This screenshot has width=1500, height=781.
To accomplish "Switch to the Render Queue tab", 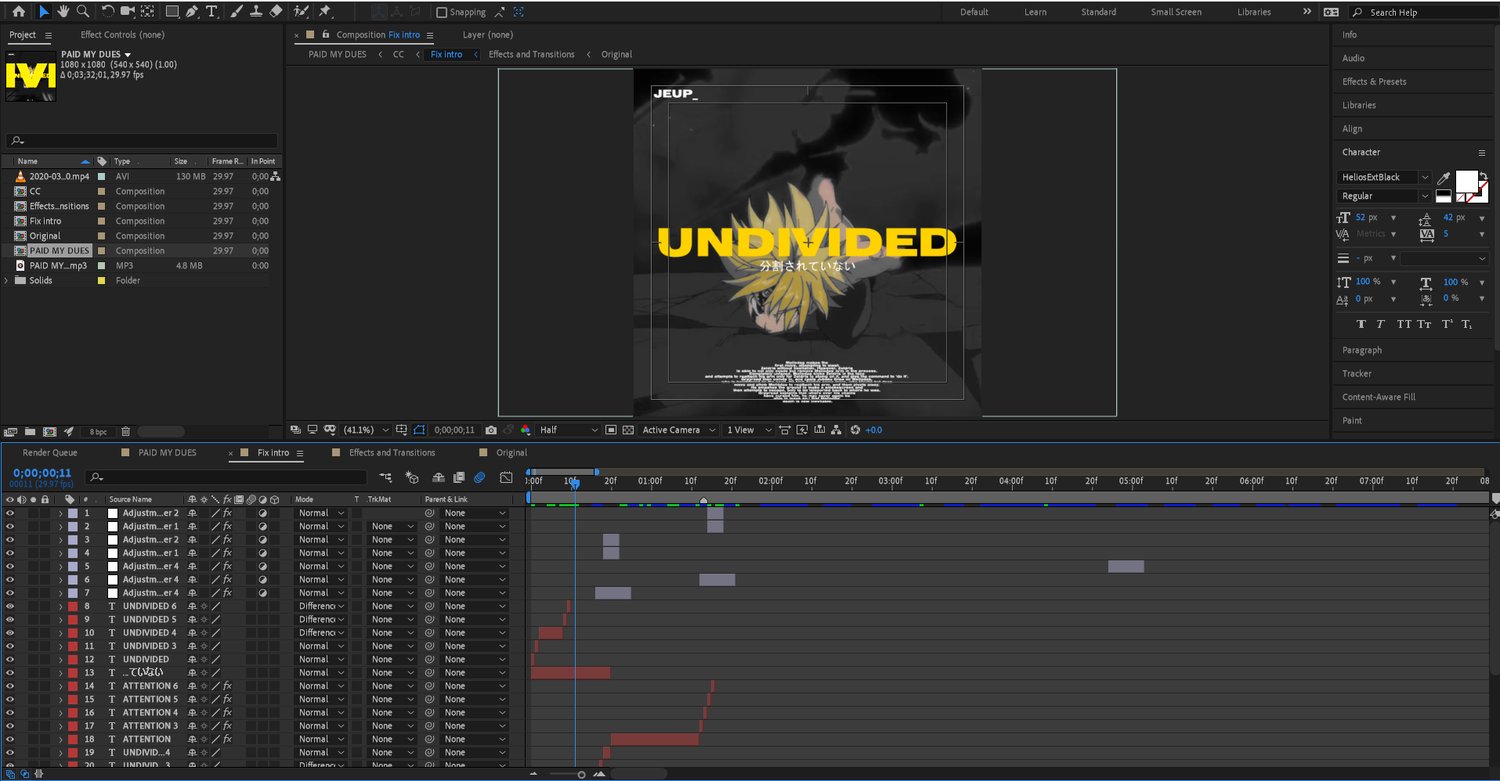I will pyautogui.click(x=50, y=453).
